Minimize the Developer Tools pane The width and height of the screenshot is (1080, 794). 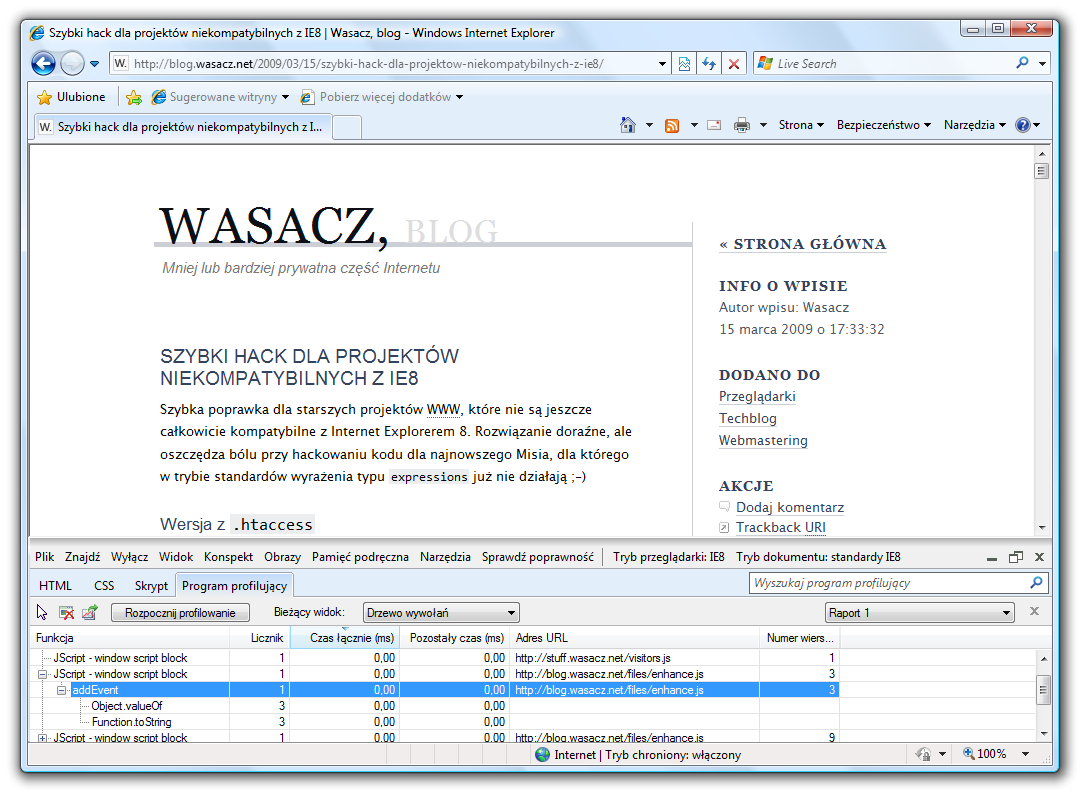tap(992, 558)
